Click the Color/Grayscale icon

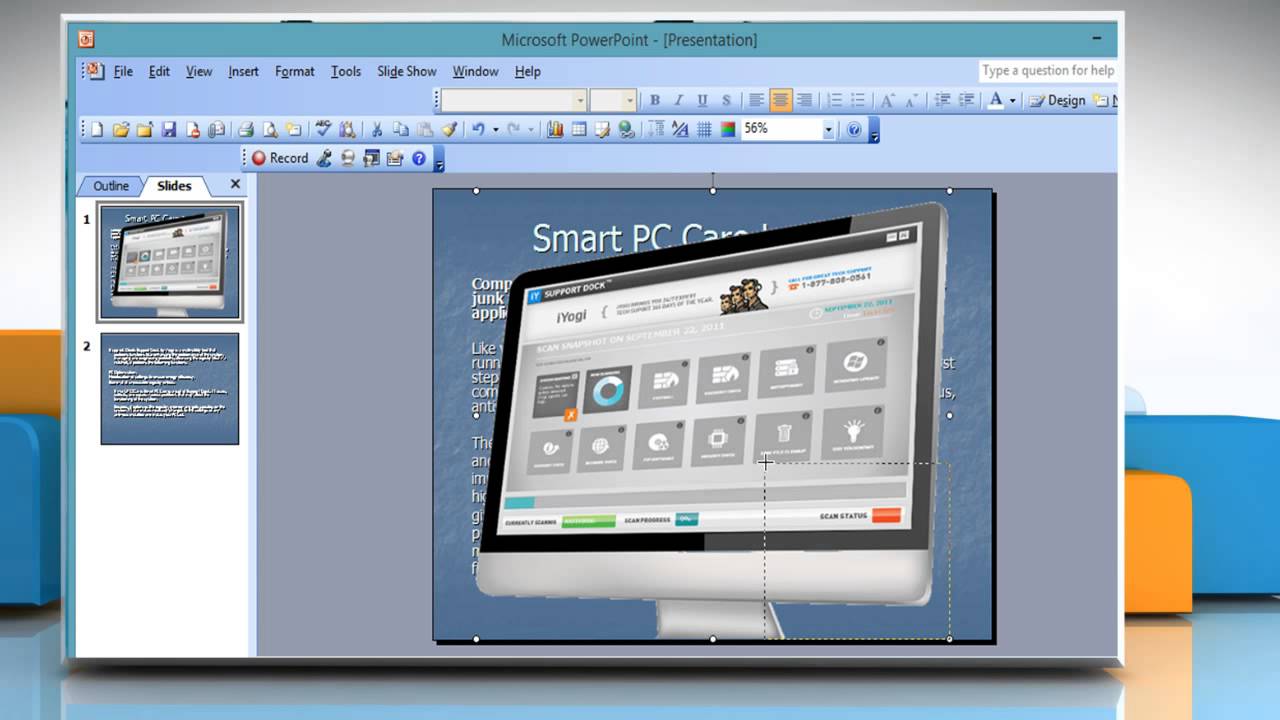pos(728,129)
